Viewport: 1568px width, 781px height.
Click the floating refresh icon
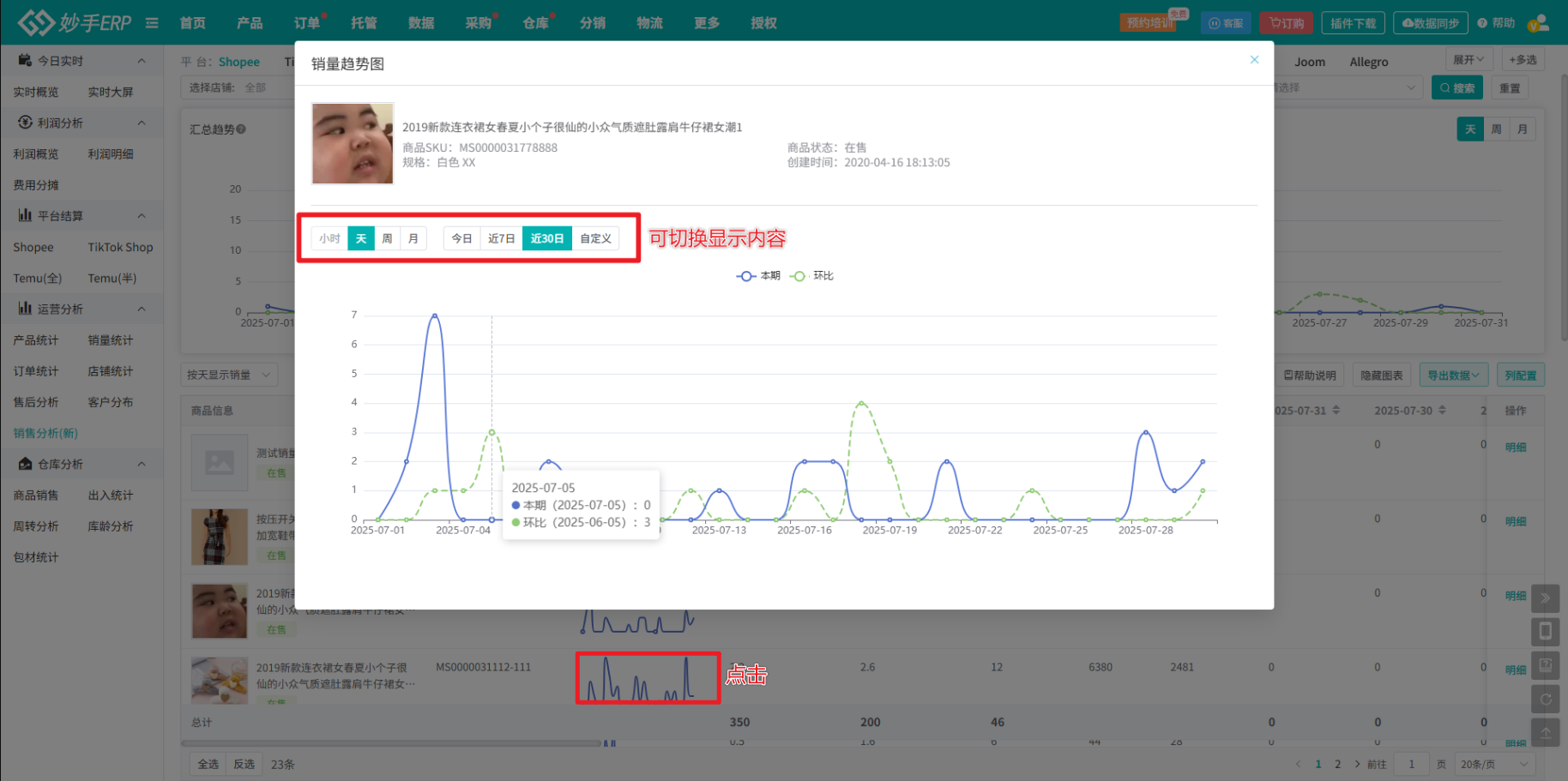tap(1545, 699)
